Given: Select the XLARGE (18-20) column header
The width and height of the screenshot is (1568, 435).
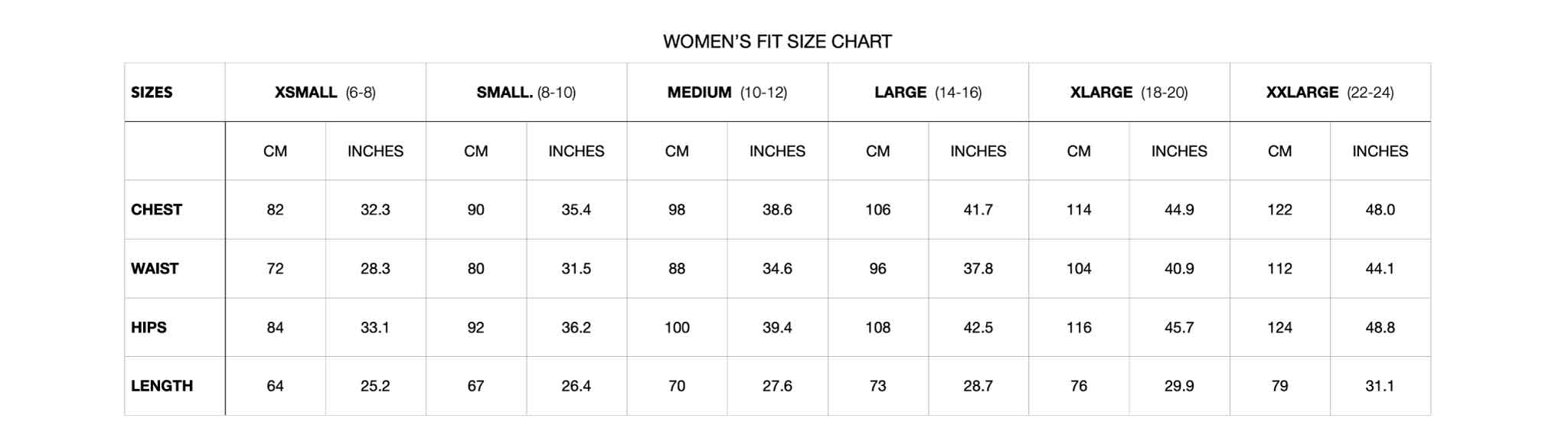Looking at the screenshot, I should point(1129,93).
